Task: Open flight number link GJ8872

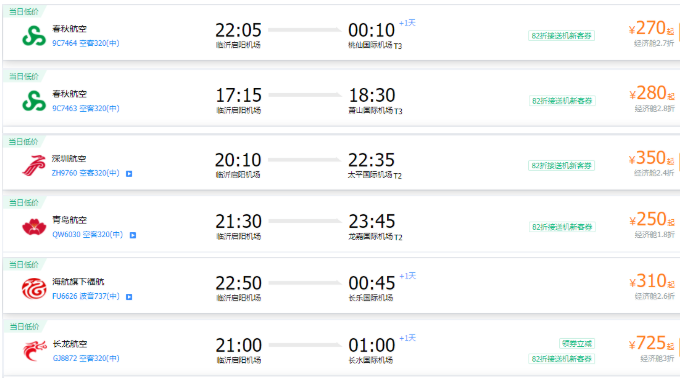Action: coord(65,358)
